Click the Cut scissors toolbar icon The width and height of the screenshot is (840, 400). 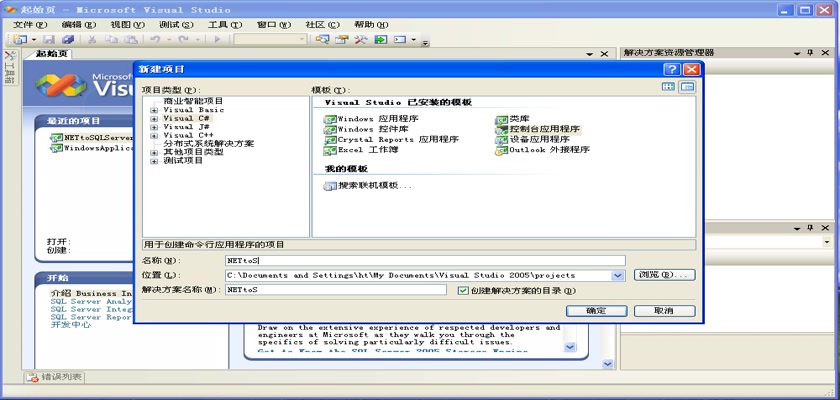coord(92,40)
